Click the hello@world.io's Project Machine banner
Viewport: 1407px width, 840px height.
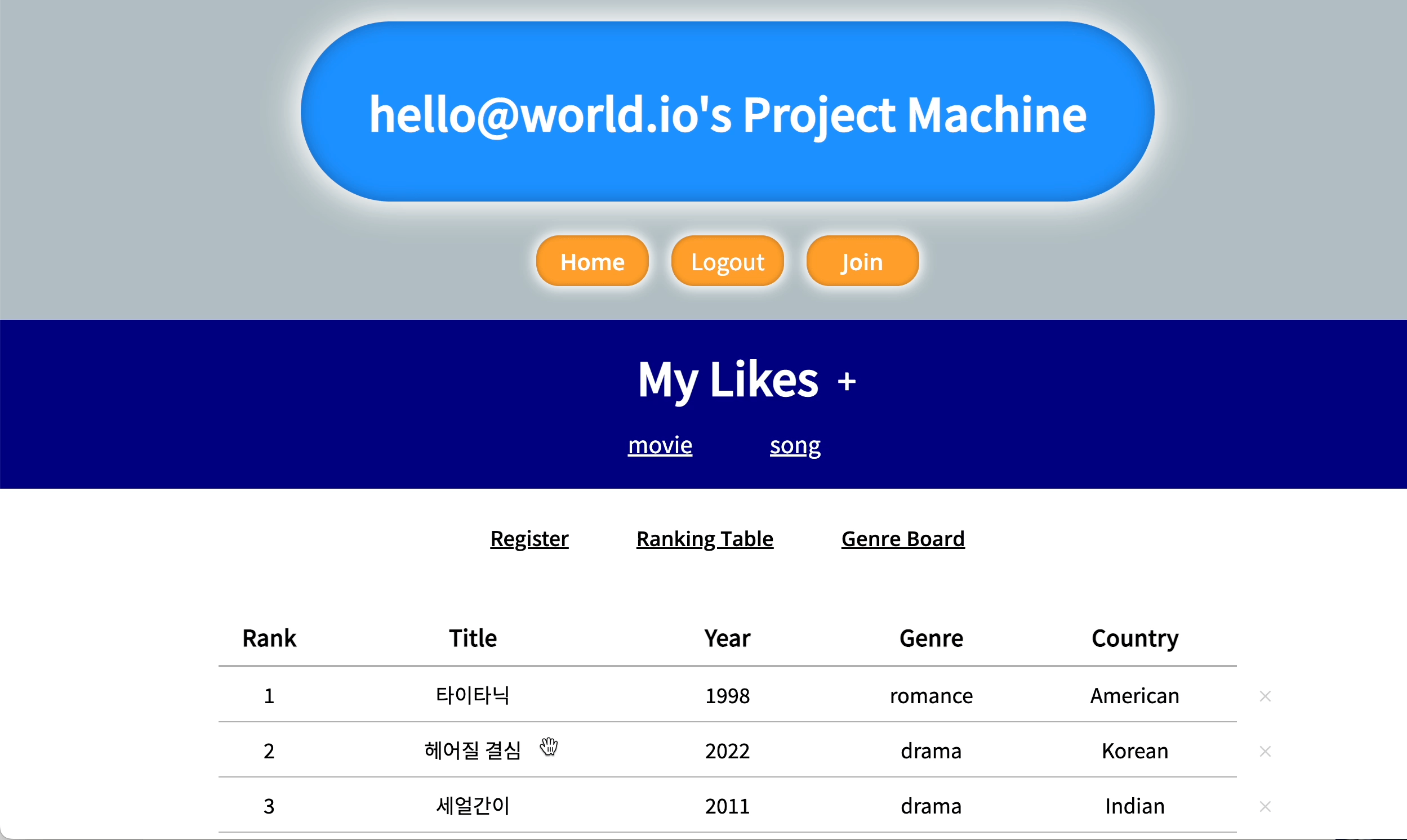(x=727, y=113)
